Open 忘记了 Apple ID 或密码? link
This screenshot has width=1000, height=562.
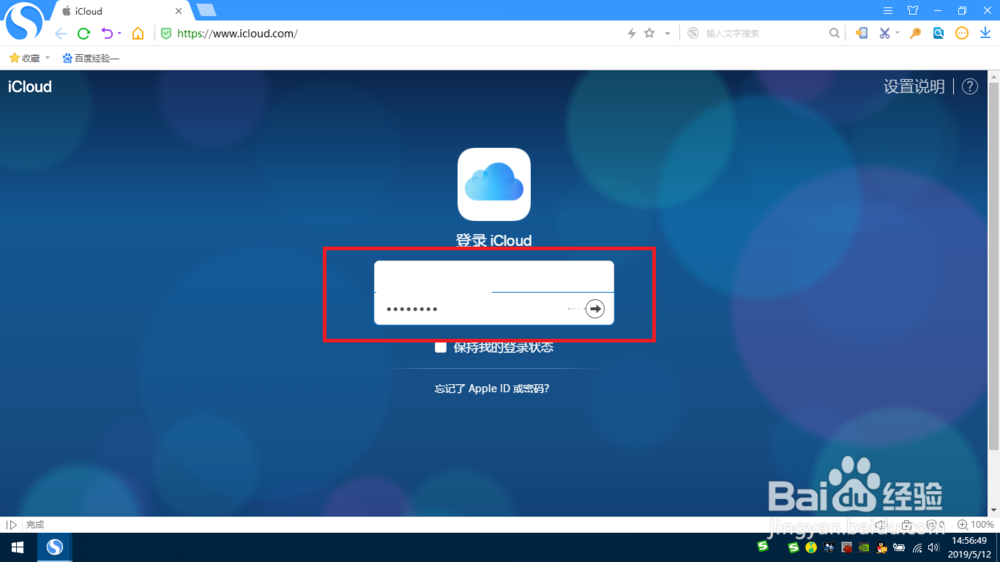(x=492, y=388)
